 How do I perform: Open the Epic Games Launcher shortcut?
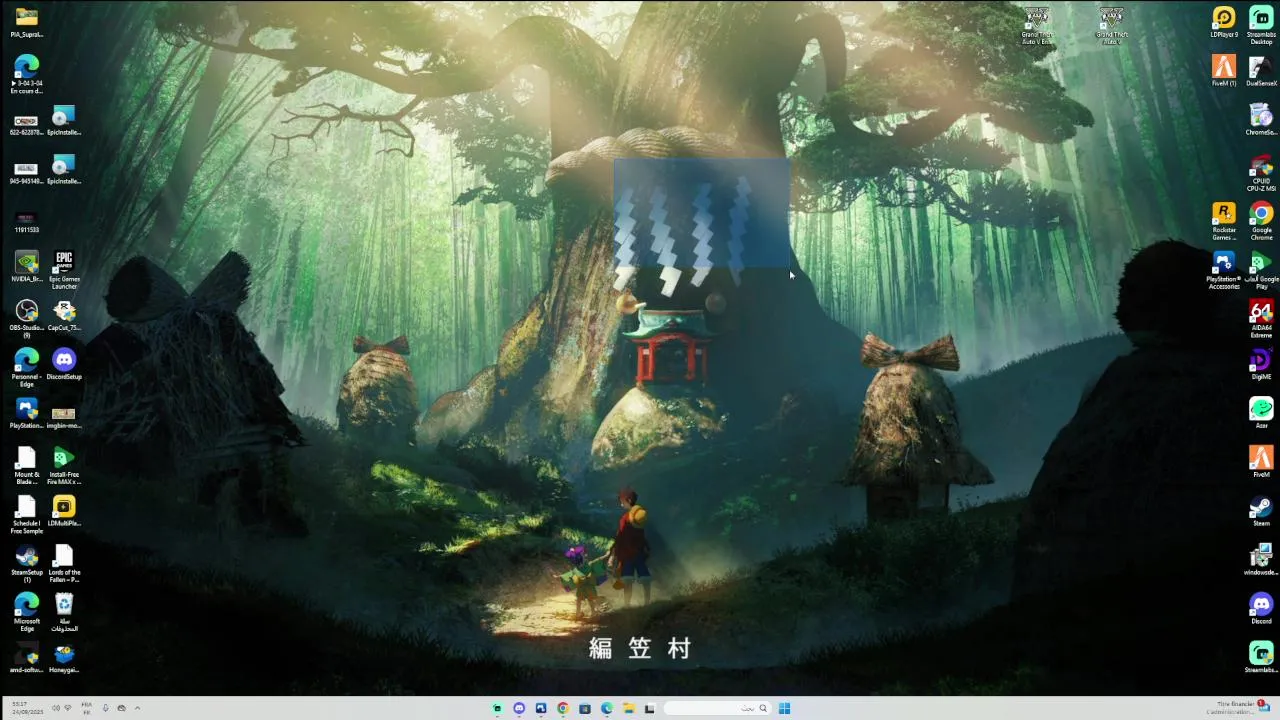click(x=64, y=270)
